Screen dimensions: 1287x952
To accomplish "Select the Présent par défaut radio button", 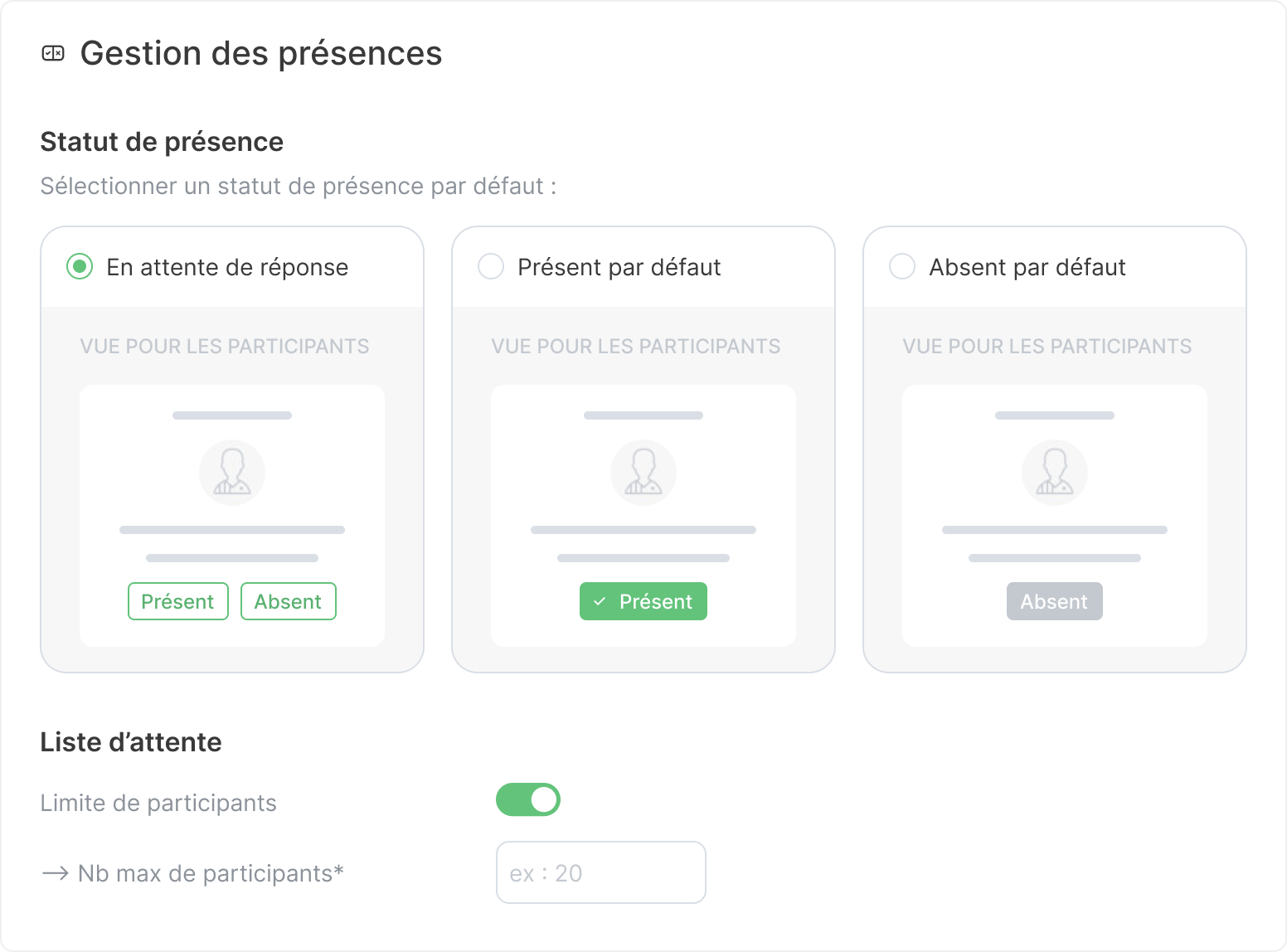I will click(490, 266).
